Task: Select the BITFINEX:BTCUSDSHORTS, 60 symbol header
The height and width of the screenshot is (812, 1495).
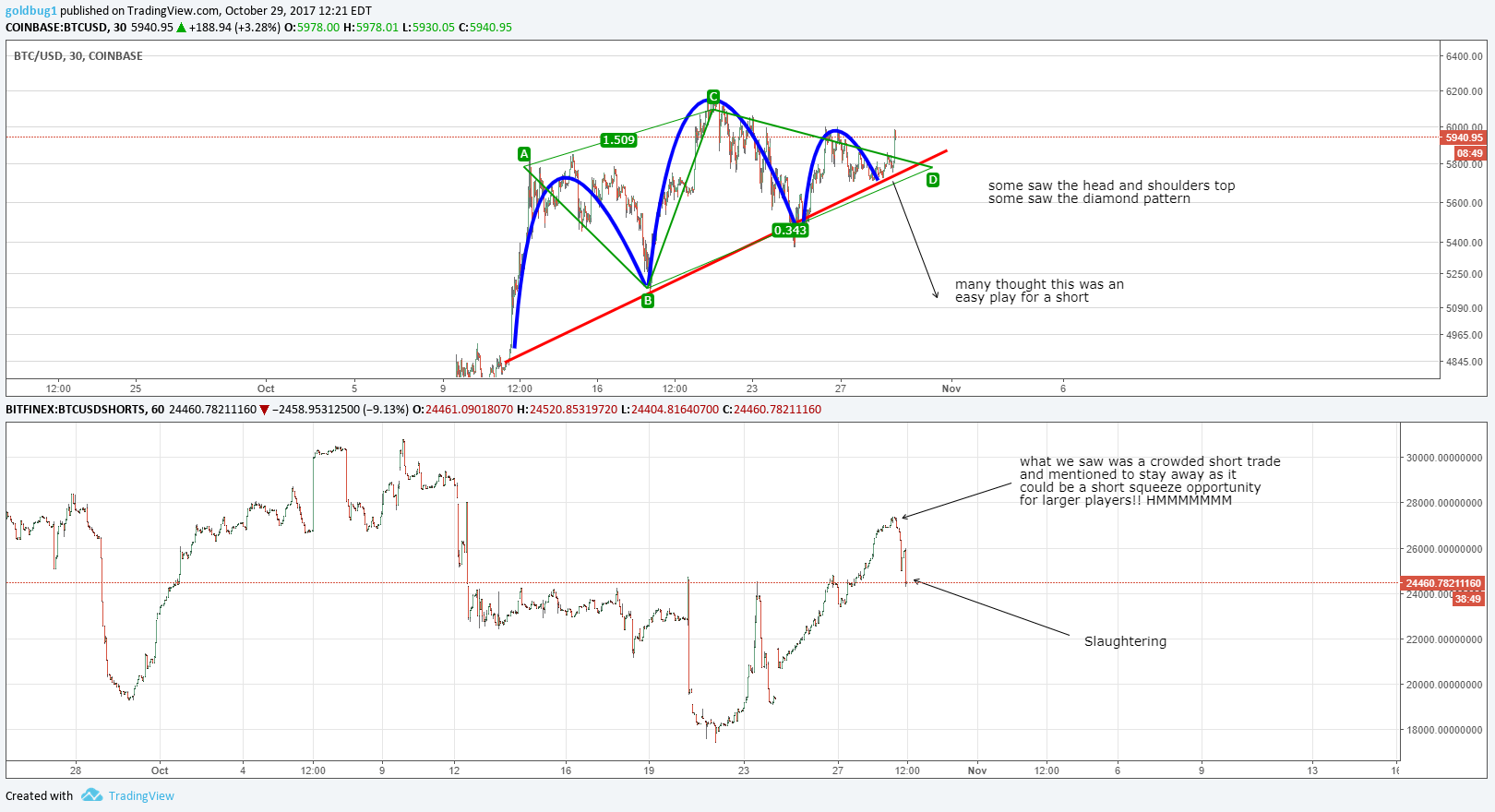Action: 85,410
